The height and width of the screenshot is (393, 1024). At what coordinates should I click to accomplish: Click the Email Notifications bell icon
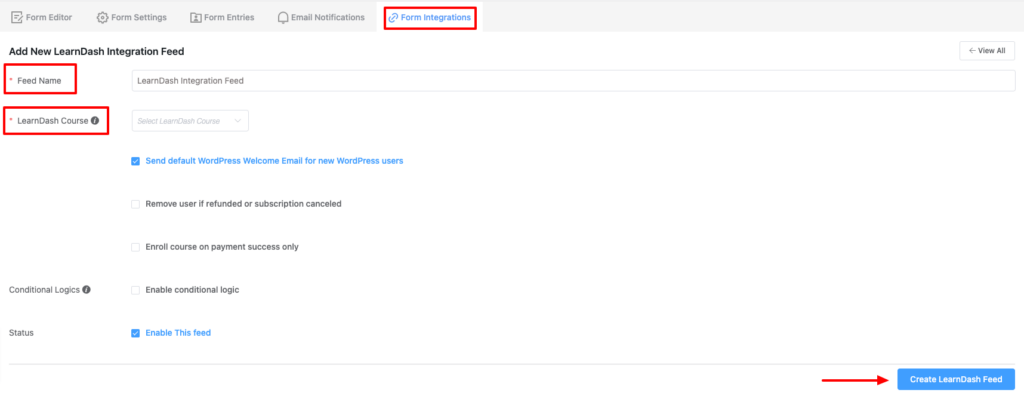(x=282, y=18)
